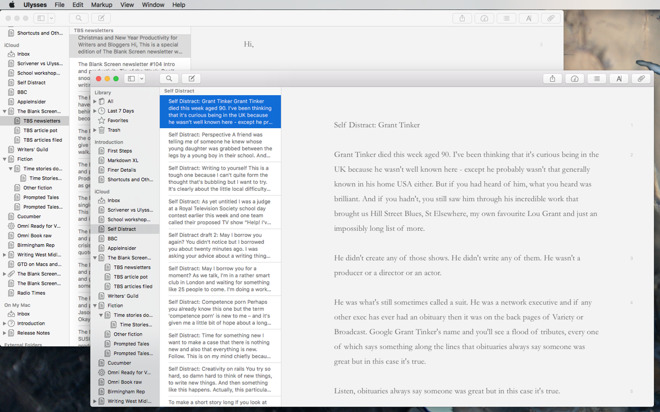660x412 pixels.
Task: Open the 'Self Distract: Writing to yourself' sheet
Action: pyautogui.click(x=220, y=178)
